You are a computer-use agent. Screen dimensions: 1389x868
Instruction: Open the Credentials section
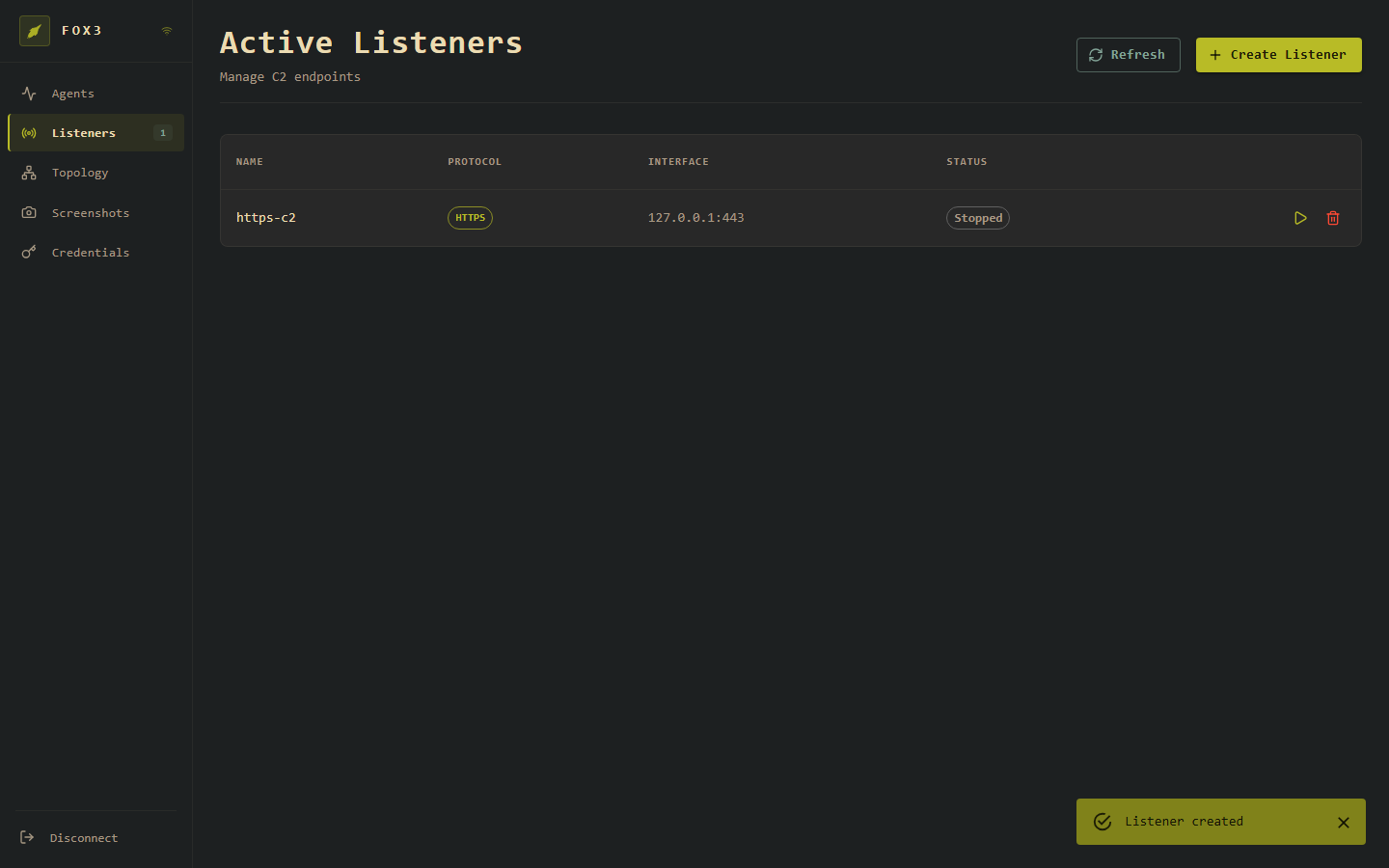tap(95, 253)
